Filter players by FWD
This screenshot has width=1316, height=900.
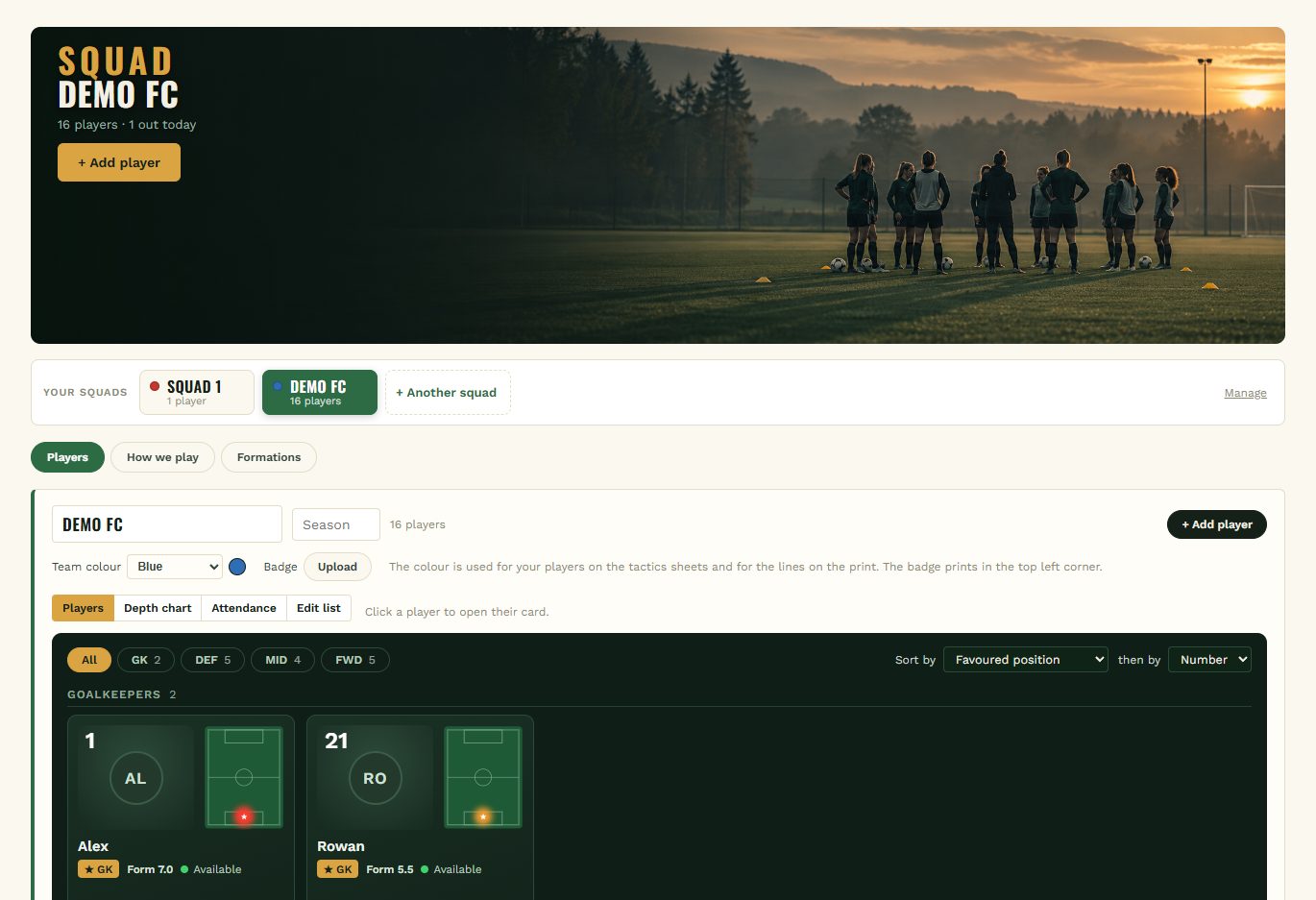click(355, 660)
